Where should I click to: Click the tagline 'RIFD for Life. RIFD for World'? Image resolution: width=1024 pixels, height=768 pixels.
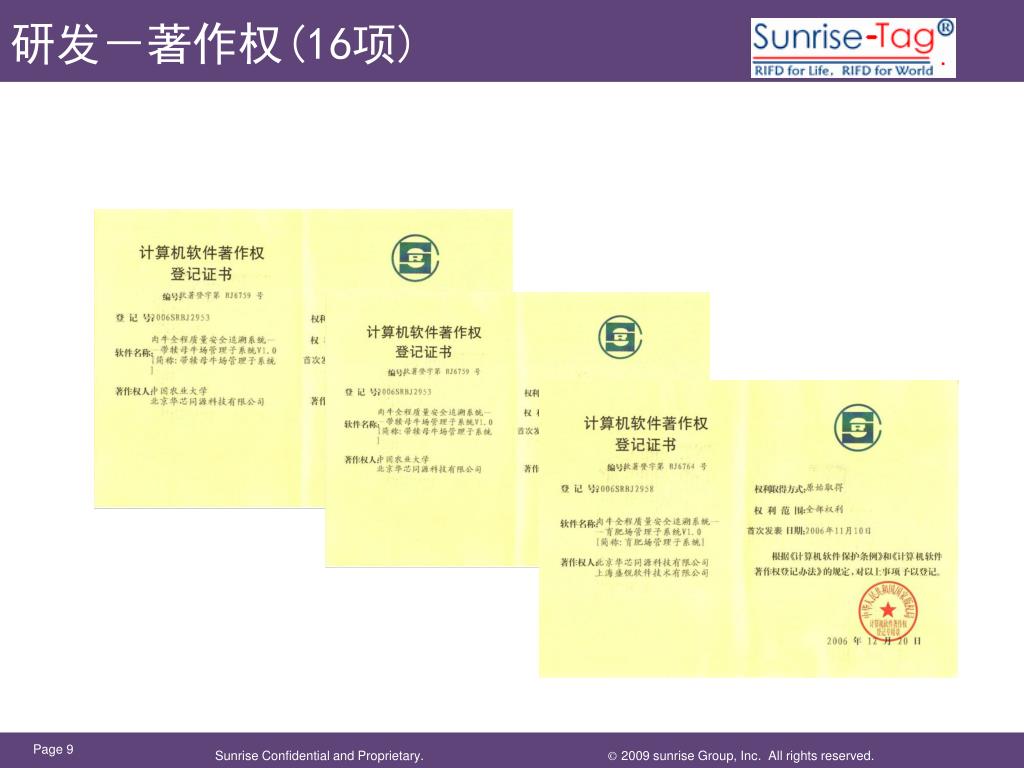point(843,71)
